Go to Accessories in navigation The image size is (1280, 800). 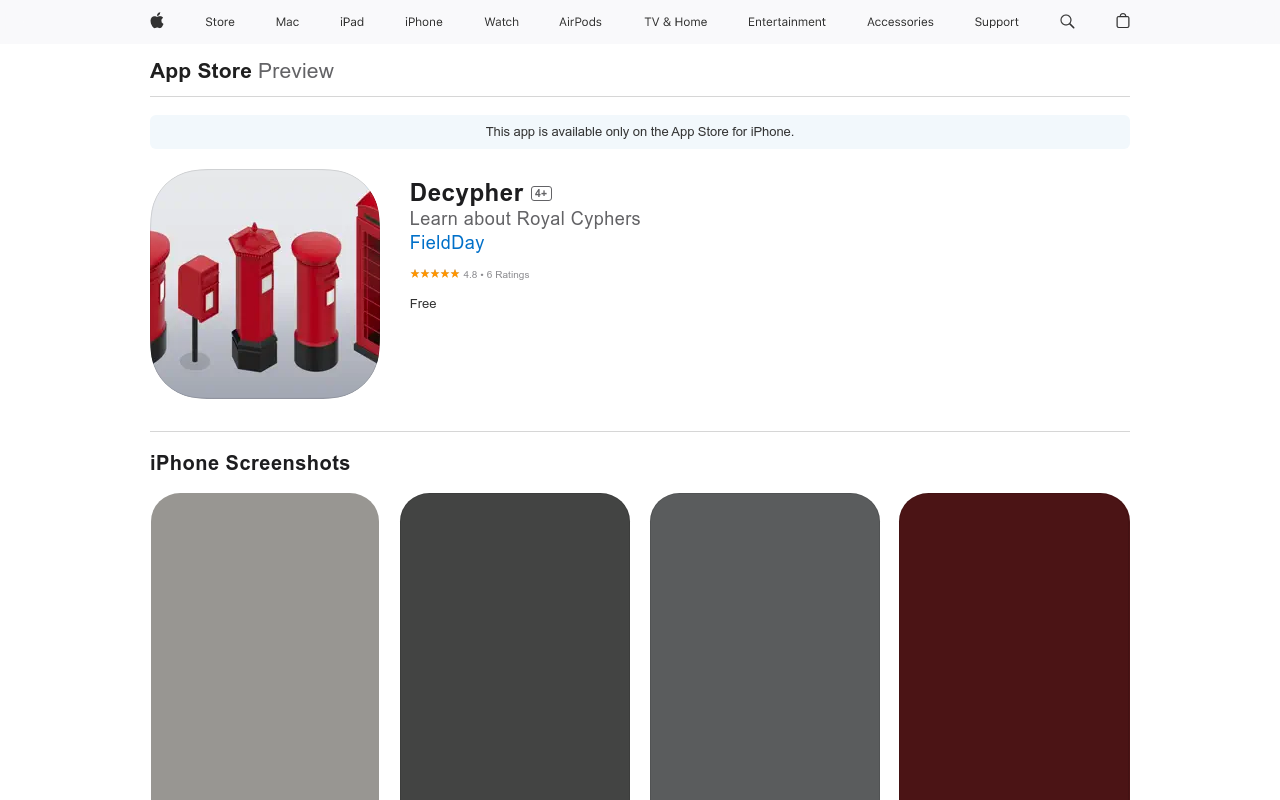coord(900,22)
